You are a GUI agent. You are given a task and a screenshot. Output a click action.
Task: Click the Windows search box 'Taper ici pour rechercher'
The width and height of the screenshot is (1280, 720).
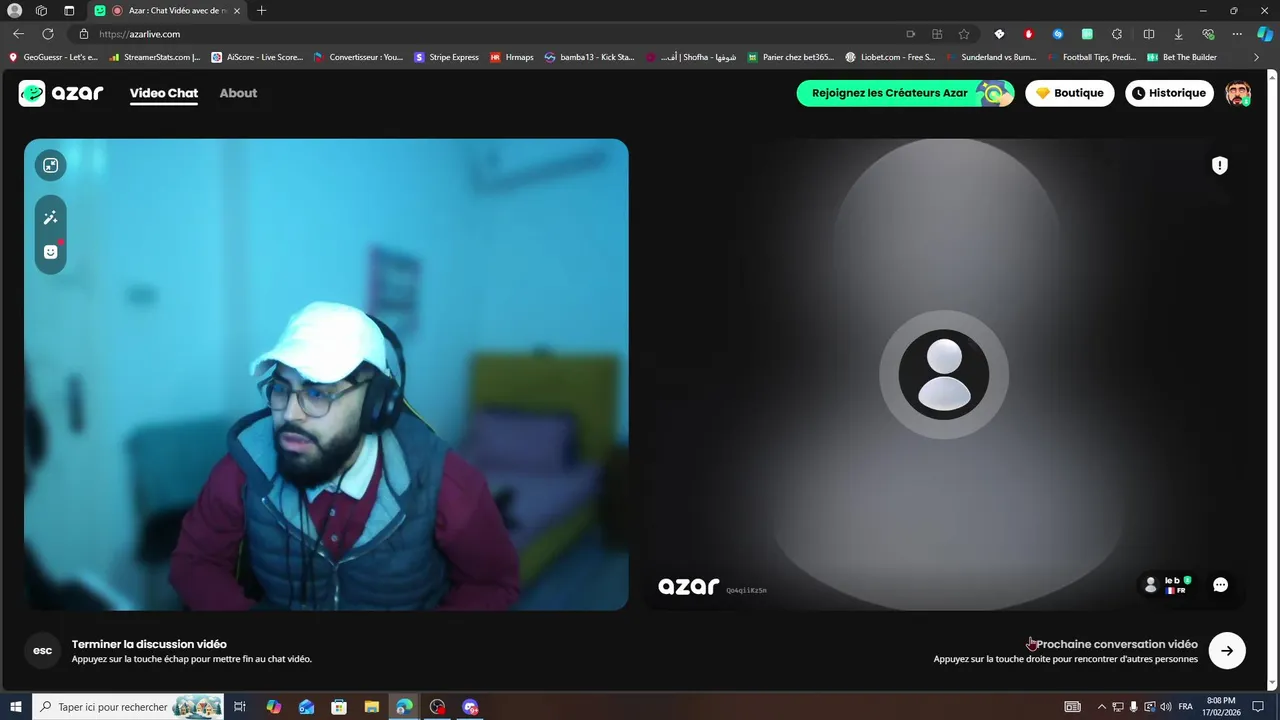point(128,707)
